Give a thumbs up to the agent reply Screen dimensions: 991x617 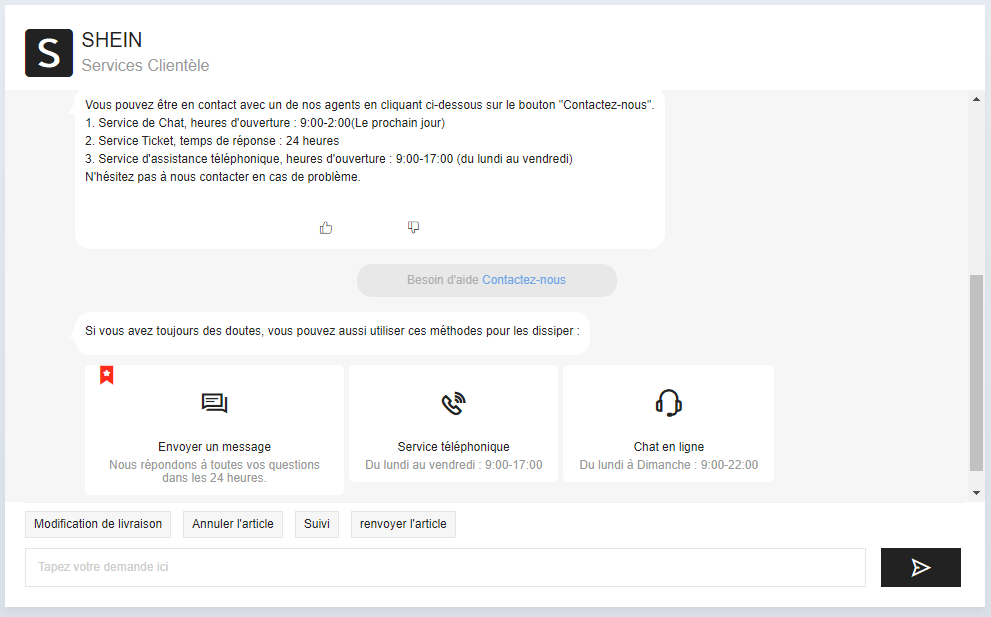pos(326,227)
